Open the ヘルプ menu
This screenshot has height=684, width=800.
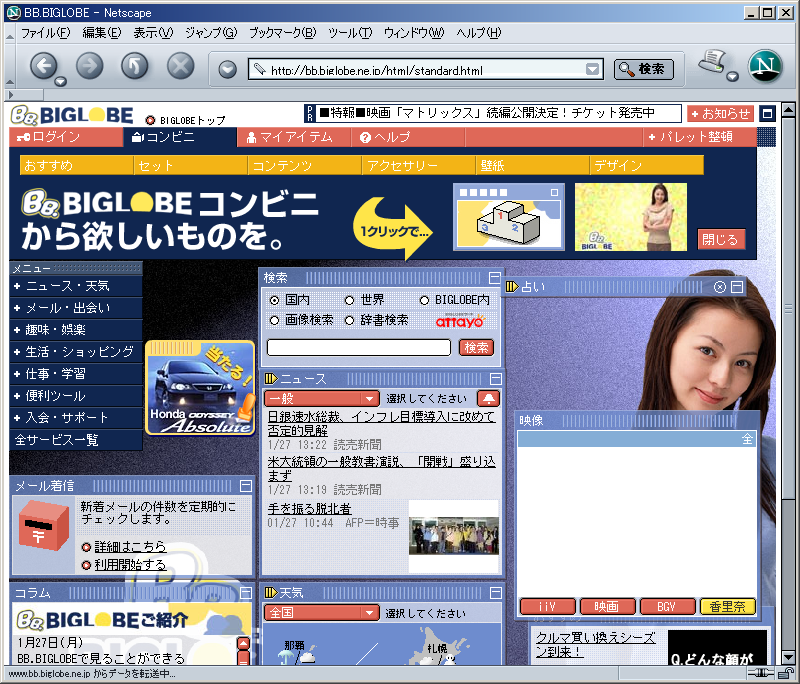tap(479, 33)
